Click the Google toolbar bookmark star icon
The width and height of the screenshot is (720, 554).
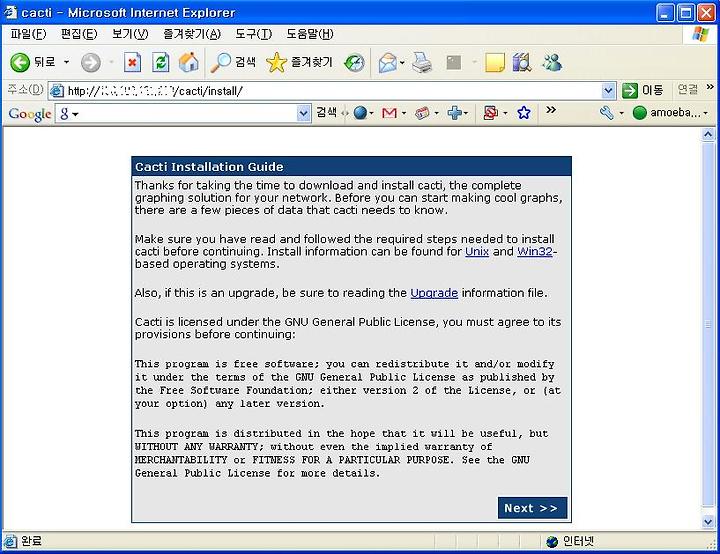tap(523, 113)
